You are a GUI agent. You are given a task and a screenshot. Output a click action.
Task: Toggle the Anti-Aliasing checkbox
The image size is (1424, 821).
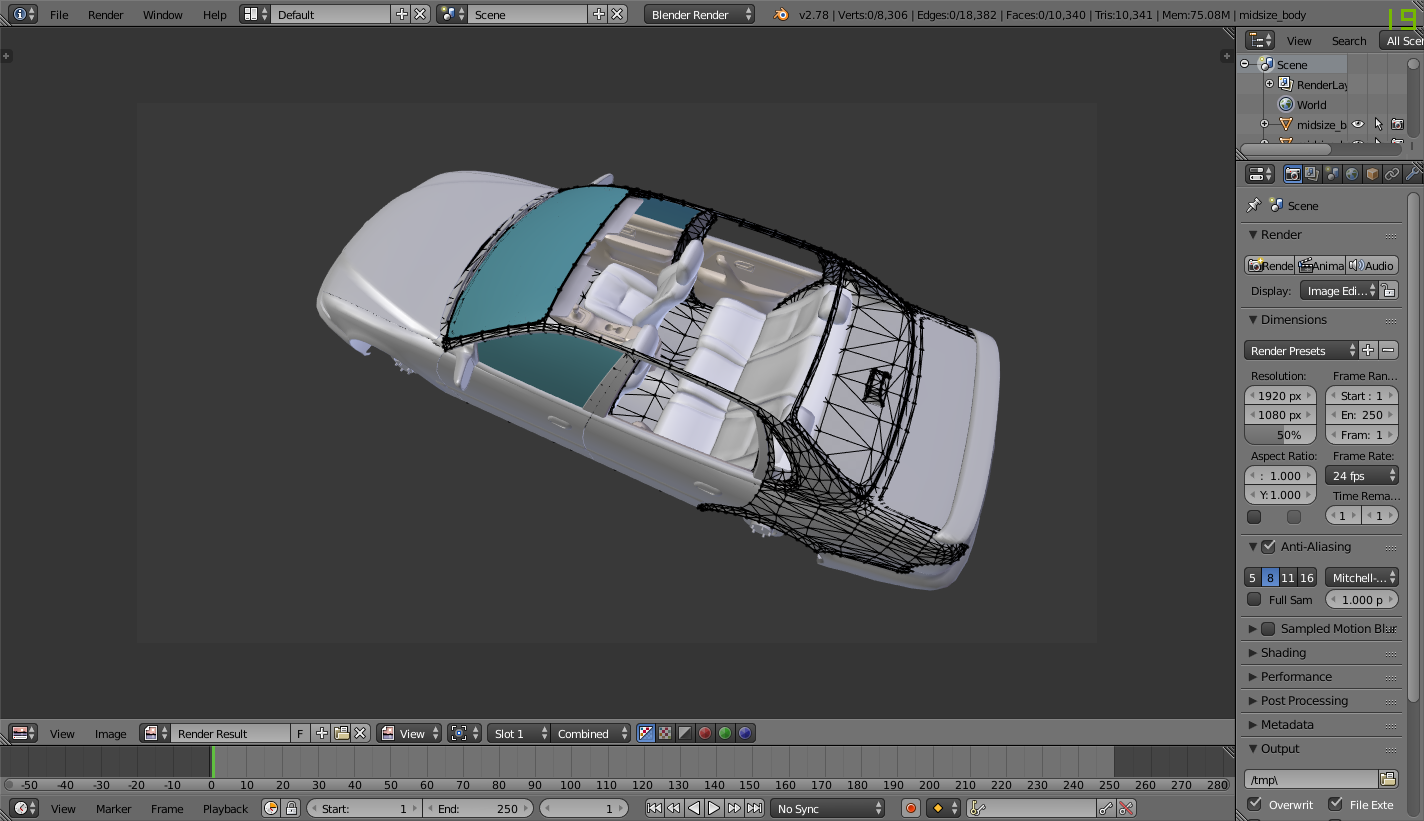tap(1268, 547)
